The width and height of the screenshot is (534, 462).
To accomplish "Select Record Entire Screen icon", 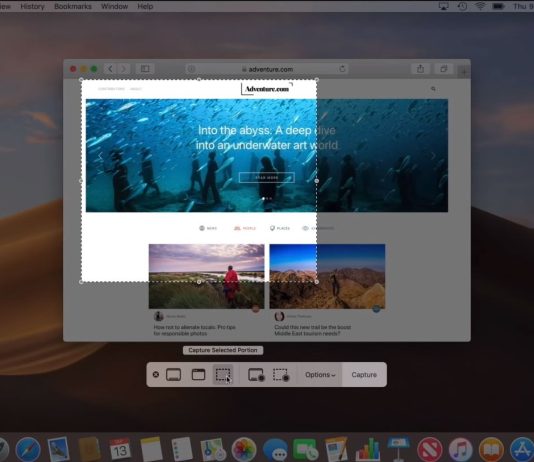I will [256, 375].
